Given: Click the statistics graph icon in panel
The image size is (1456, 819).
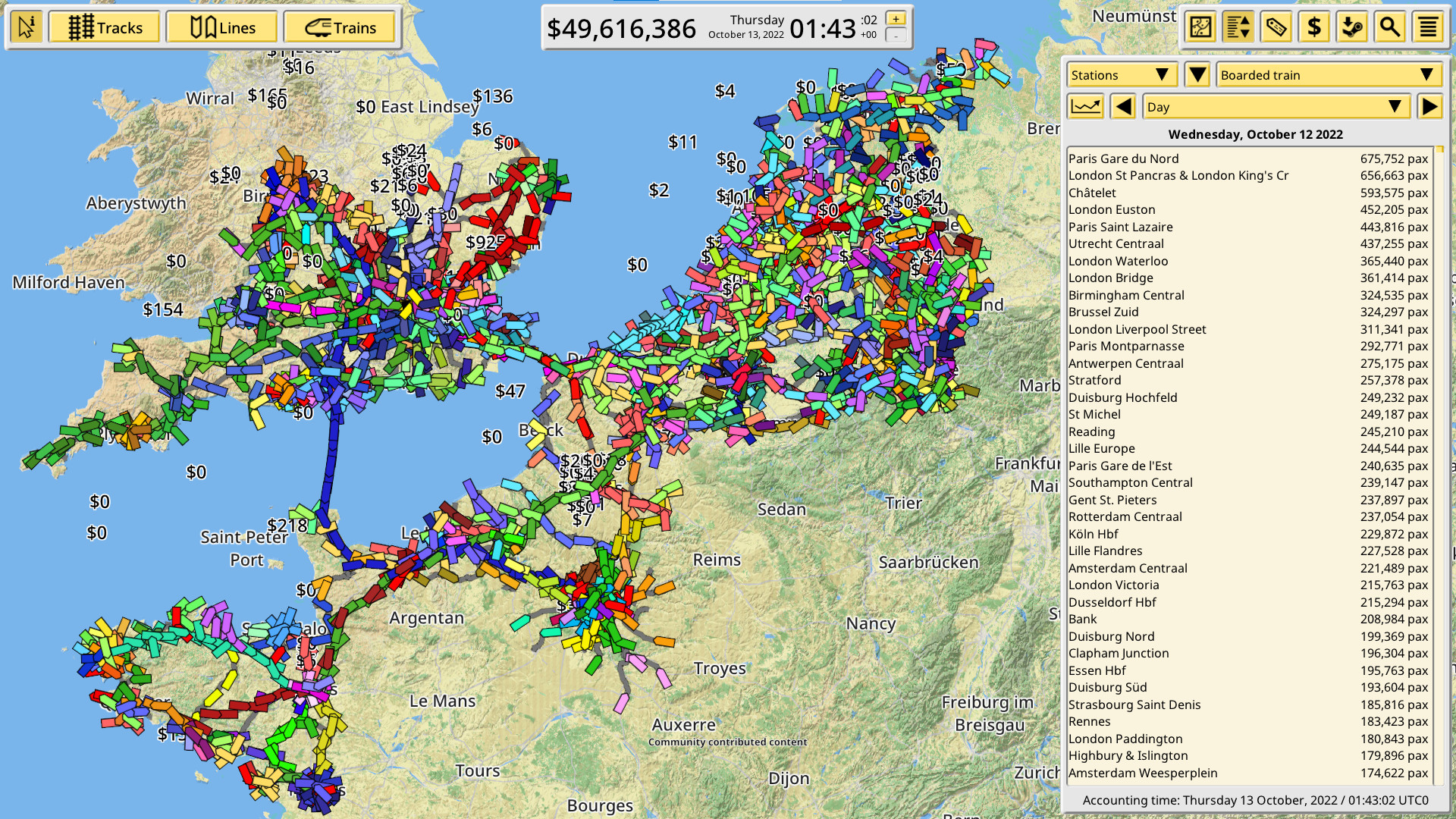Looking at the screenshot, I should [1086, 107].
